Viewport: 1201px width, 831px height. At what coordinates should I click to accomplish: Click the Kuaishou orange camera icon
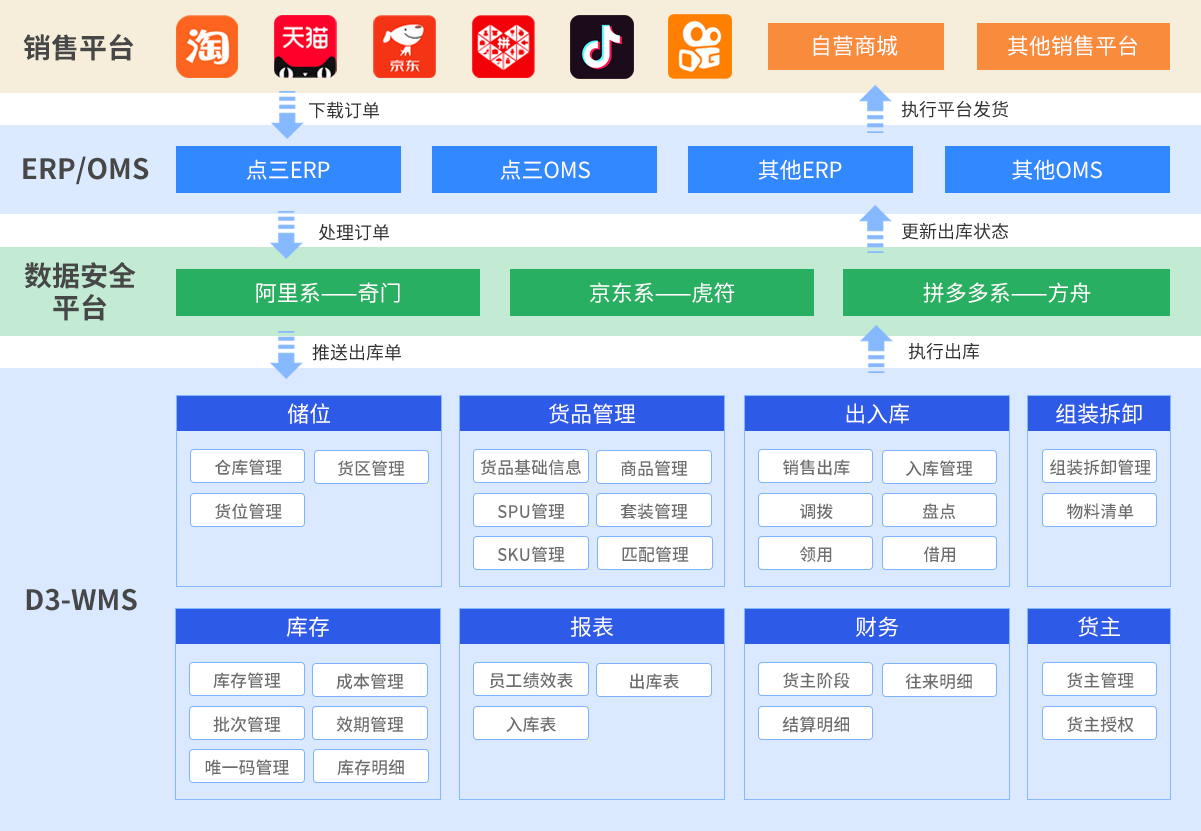pos(700,47)
